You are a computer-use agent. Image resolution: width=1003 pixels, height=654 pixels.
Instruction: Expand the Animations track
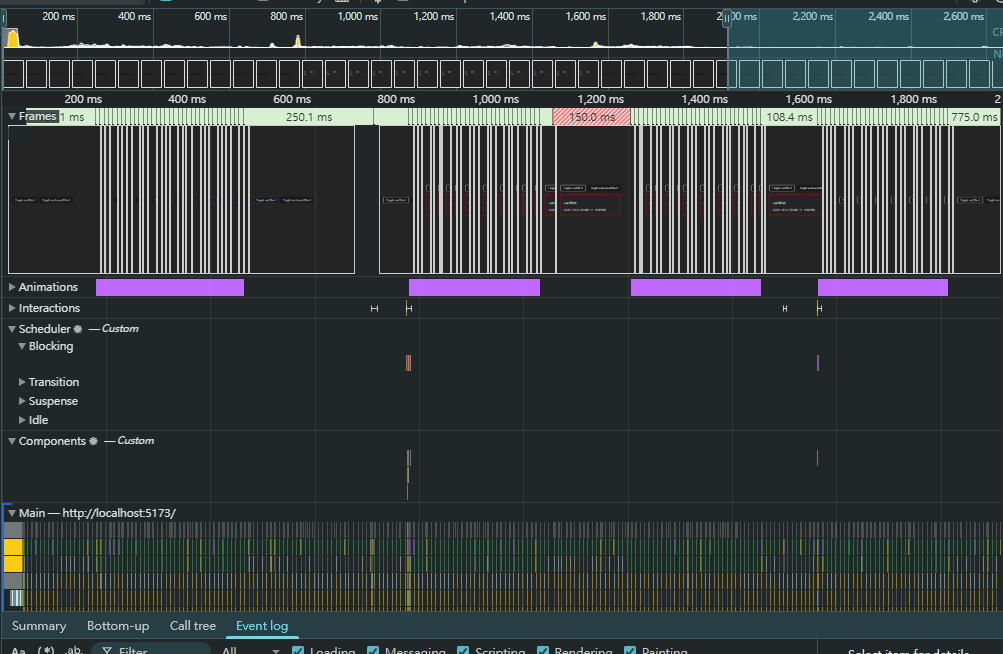coord(12,287)
